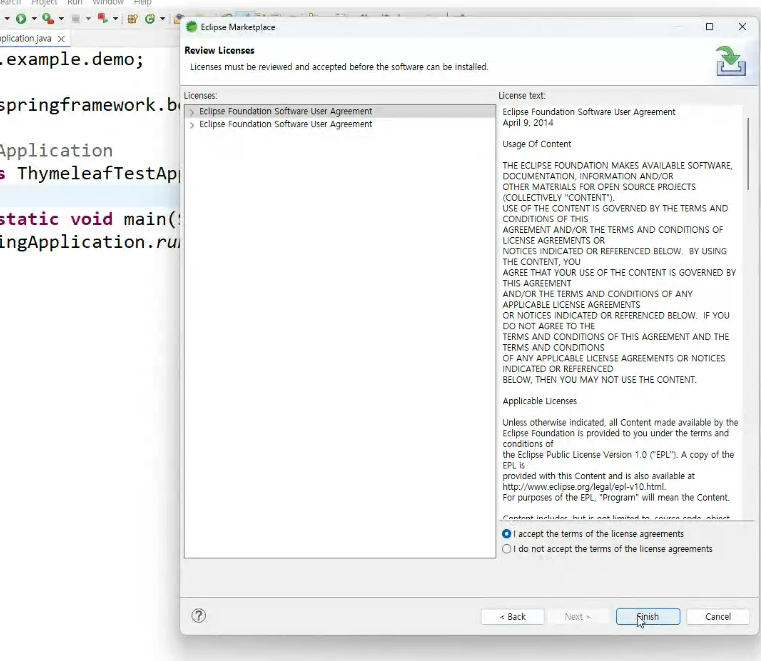Click the Eclipse Marketplace title bar icon
The width and height of the screenshot is (761, 661).
point(192,27)
